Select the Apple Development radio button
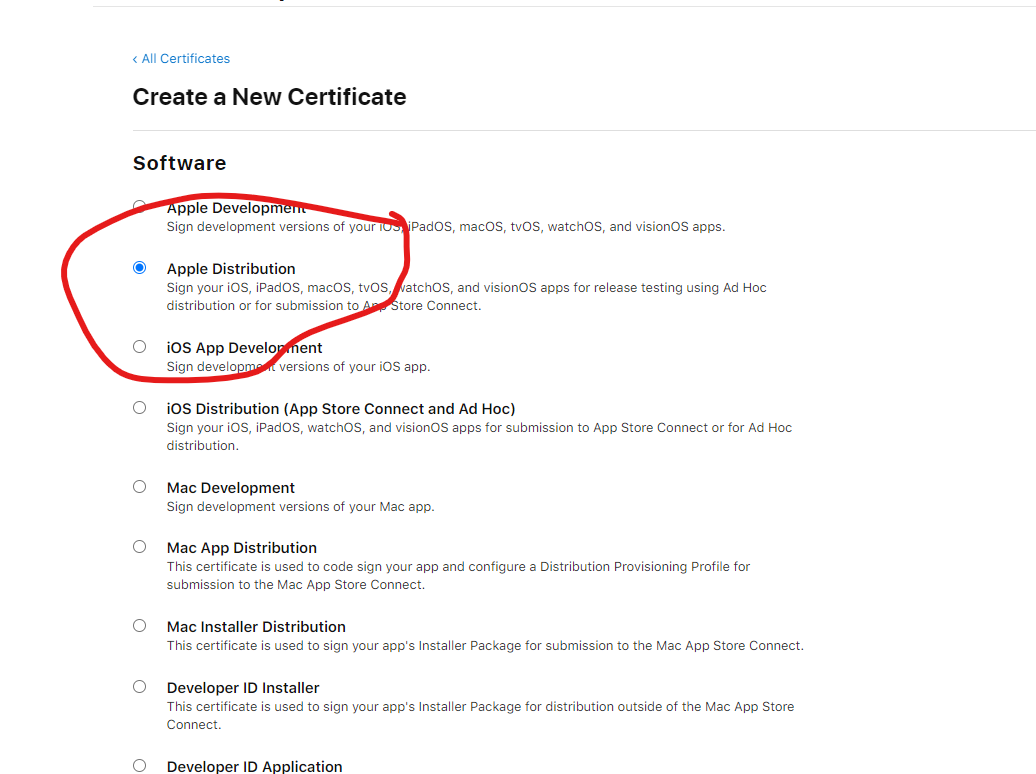The image size is (1036, 774). [139, 206]
